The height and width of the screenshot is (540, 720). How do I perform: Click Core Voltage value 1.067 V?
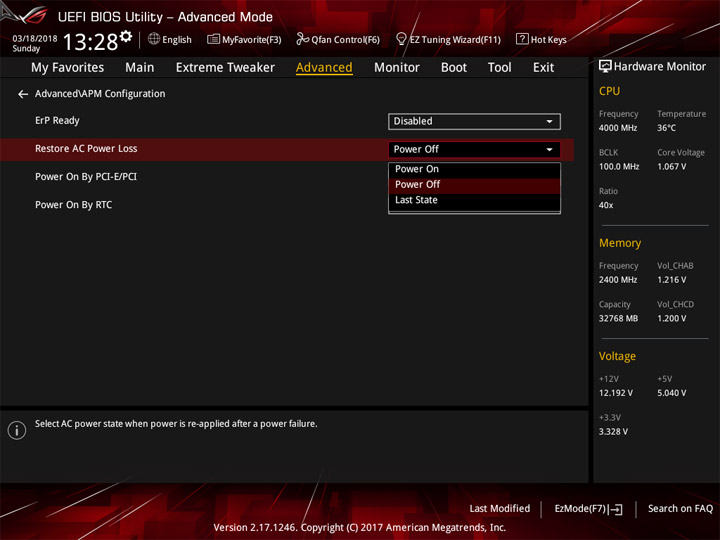tap(672, 166)
